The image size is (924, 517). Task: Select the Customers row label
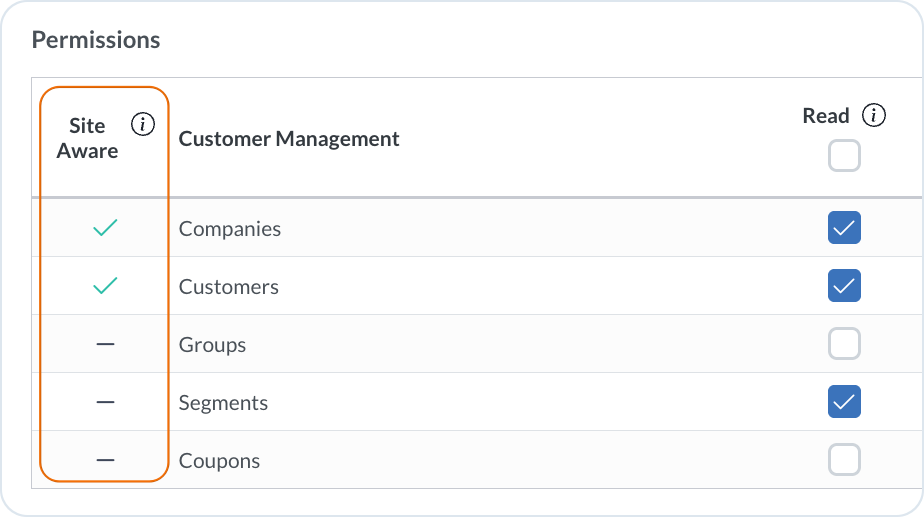[229, 287]
